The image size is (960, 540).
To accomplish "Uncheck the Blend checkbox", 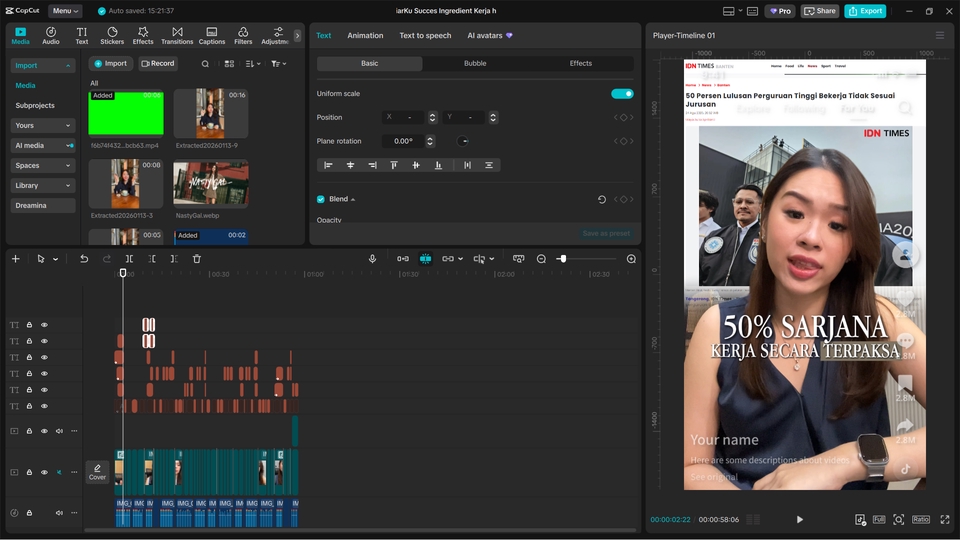I will tap(321, 199).
